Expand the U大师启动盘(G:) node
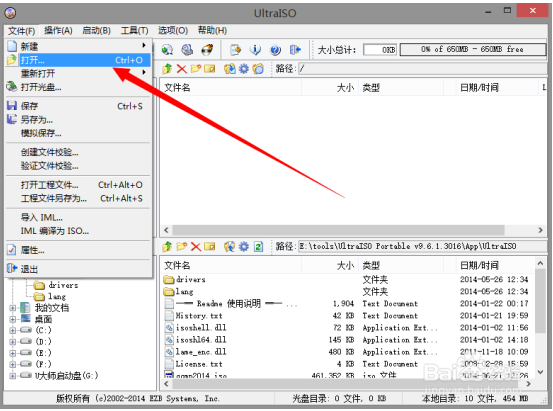553x411 pixels. click(x=13, y=376)
